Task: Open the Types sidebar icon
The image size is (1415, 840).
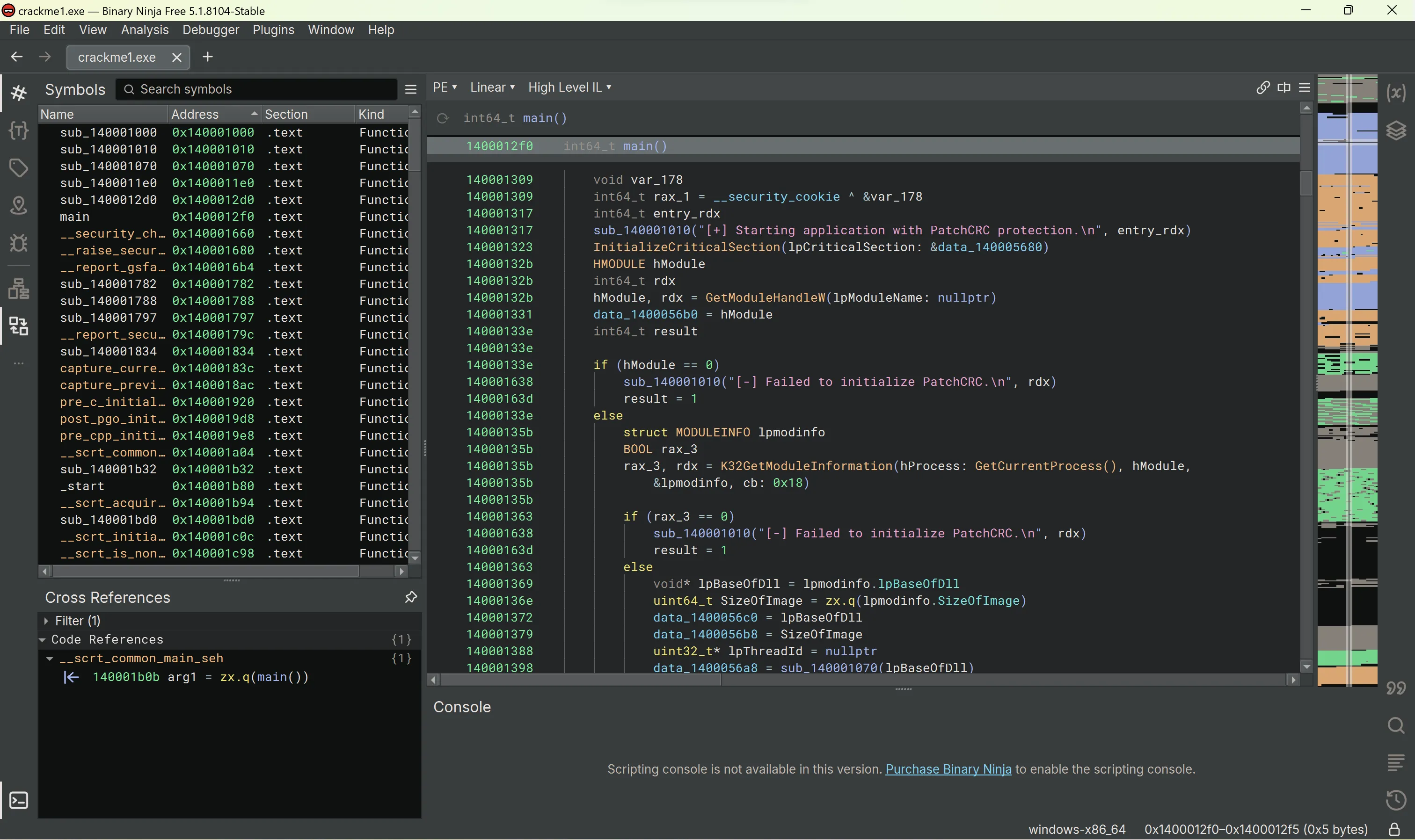Action: [19, 131]
